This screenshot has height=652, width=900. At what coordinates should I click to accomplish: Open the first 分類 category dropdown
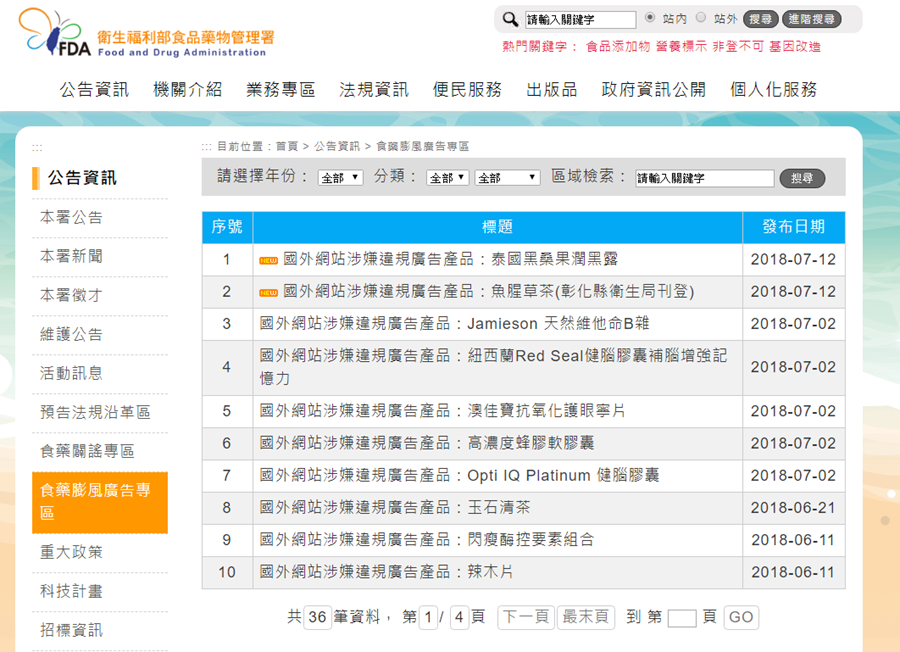(447, 178)
